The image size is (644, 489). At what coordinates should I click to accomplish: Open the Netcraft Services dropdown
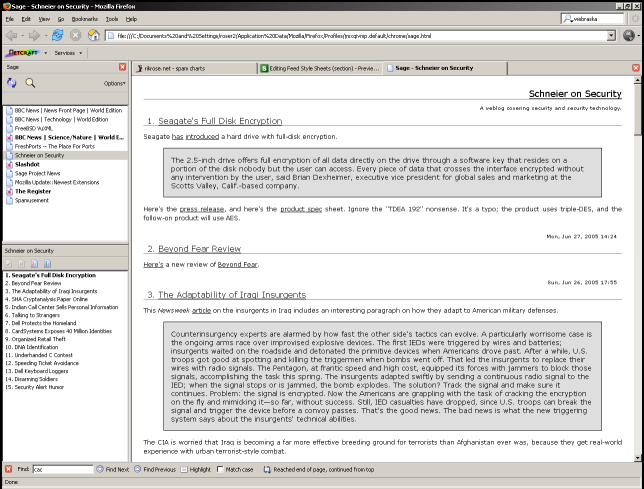68,53
